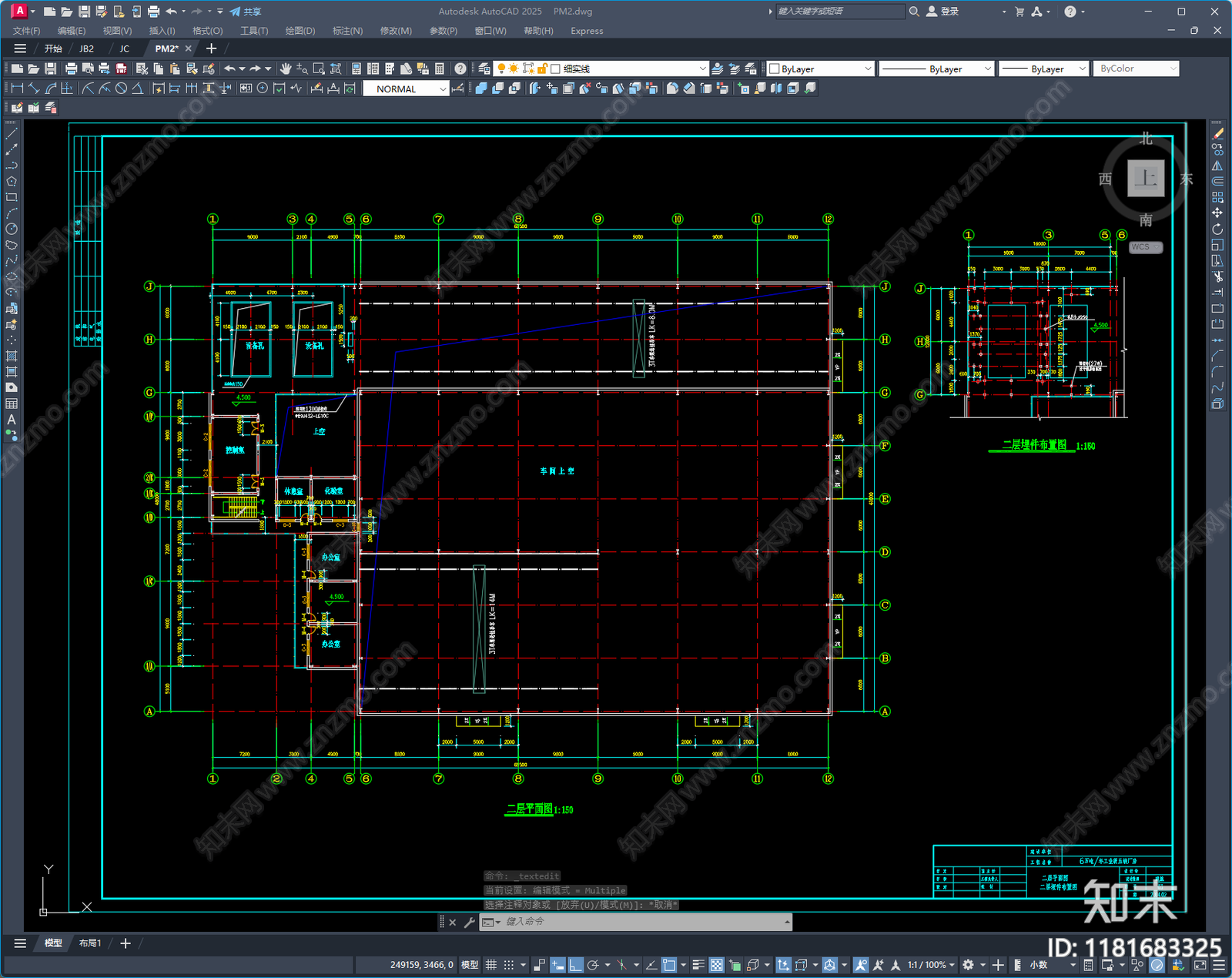Click the Plot (print) icon in toolbar

click(72, 69)
